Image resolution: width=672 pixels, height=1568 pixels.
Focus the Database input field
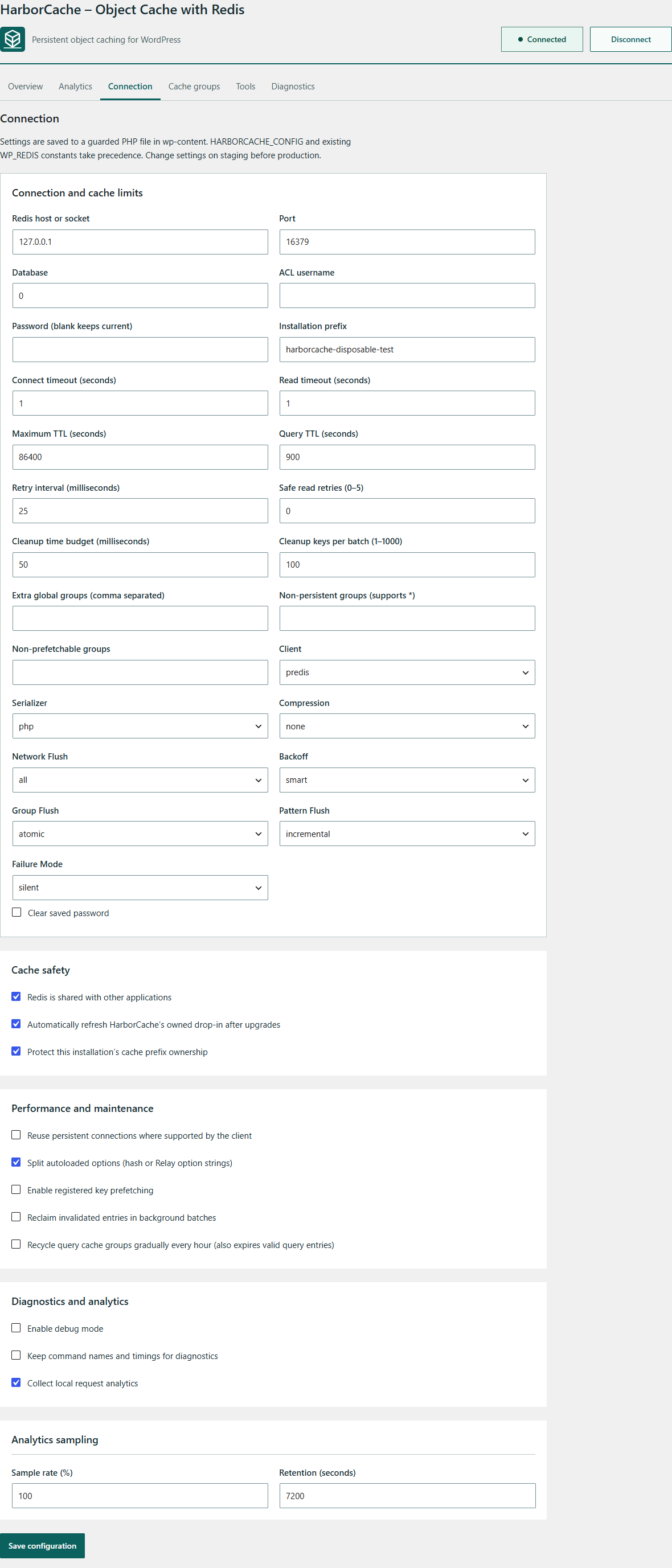pyautogui.click(x=140, y=296)
